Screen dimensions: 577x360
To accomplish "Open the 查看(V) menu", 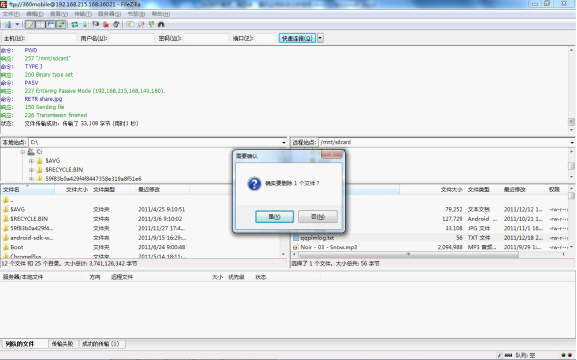I will (59, 14).
